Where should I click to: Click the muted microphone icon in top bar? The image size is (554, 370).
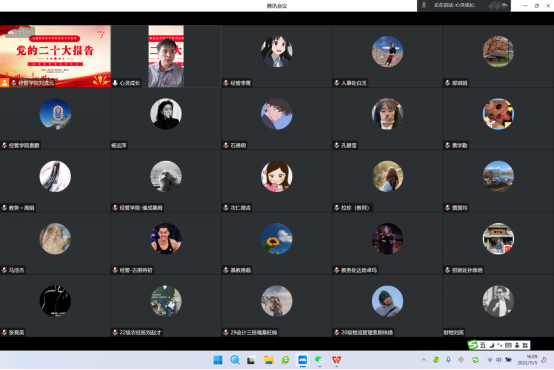(424, 5)
